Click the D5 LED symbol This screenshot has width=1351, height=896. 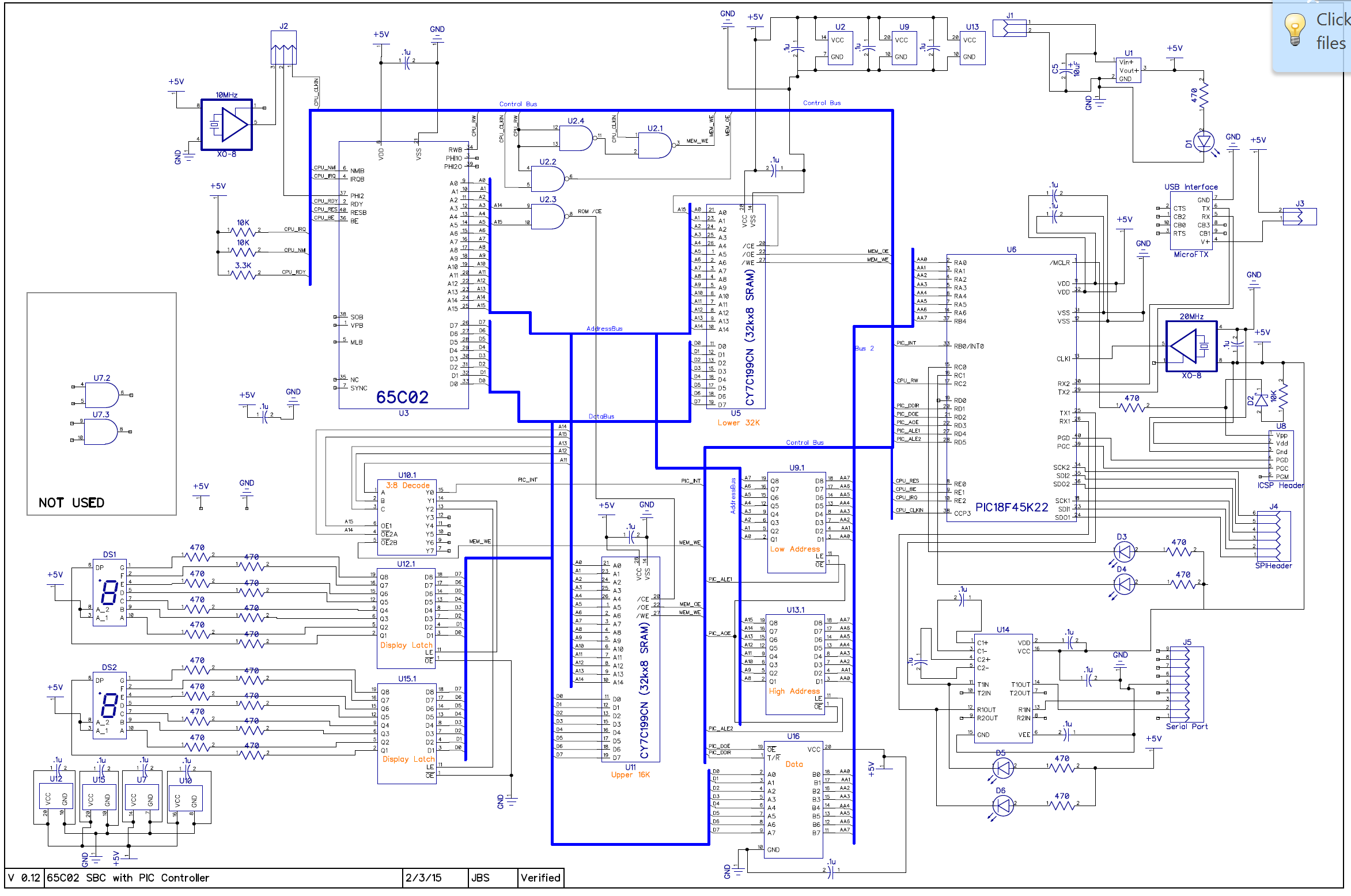coord(1003,768)
